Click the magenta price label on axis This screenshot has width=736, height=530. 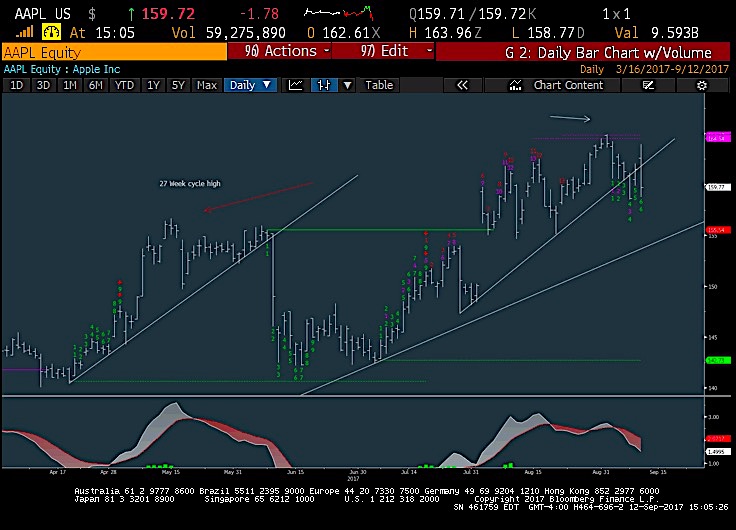pos(718,138)
